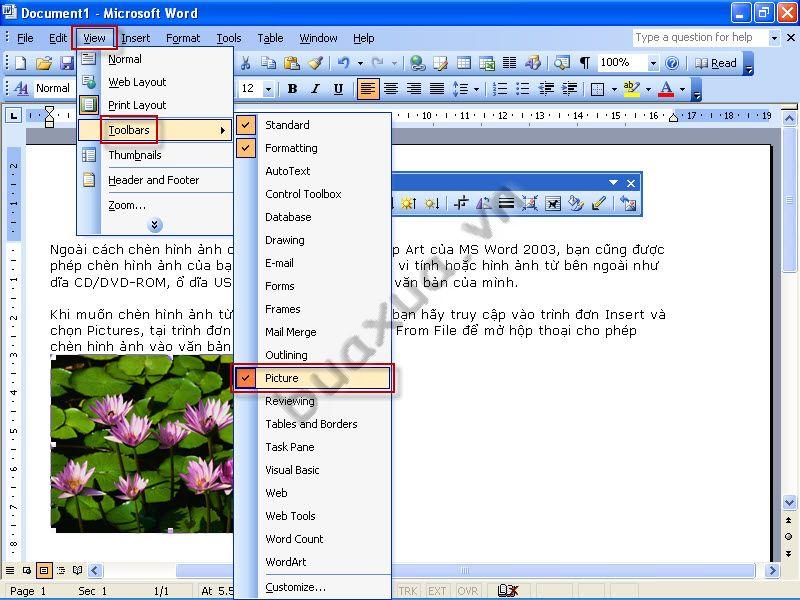Click the Insert Hyperlink globe icon
Image resolution: width=800 pixels, height=600 pixels.
[x=417, y=63]
